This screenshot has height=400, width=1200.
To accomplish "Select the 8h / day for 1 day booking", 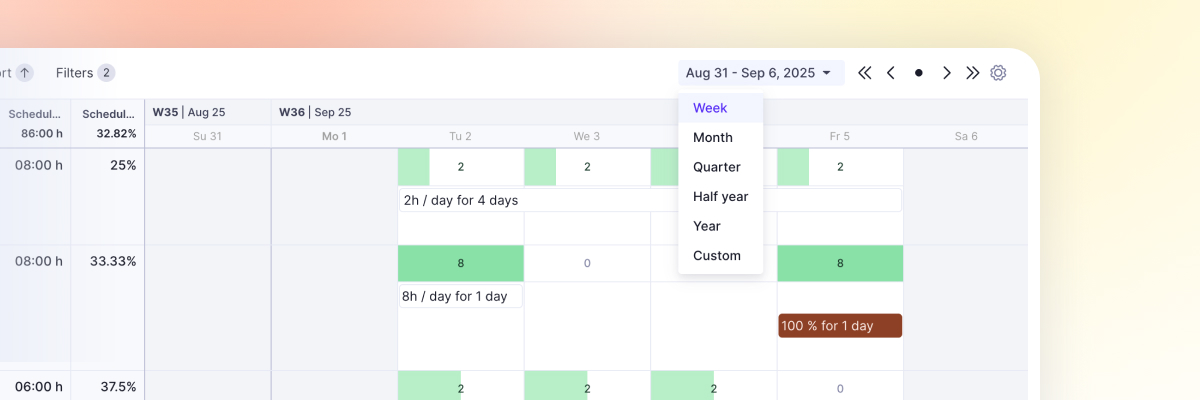I will coord(460,296).
